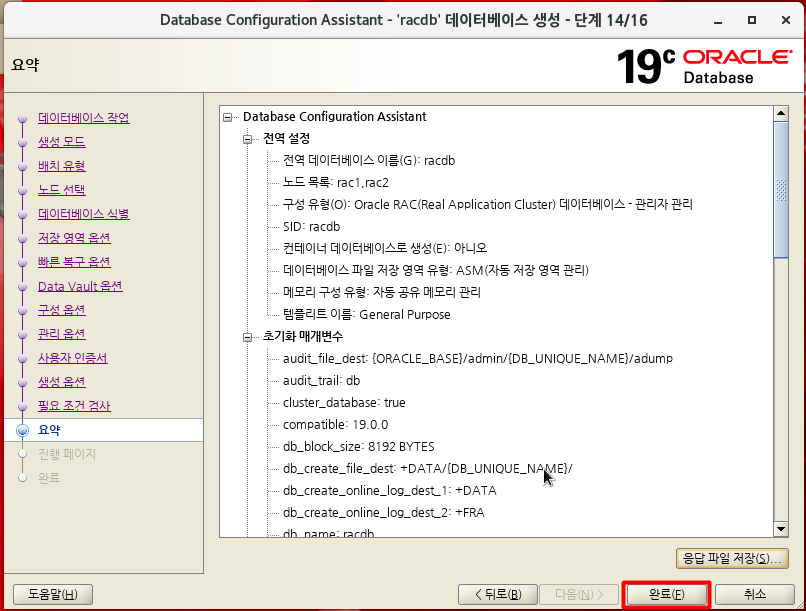Click the scrollbar down arrow
The height and width of the screenshot is (611, 806).
781,529
